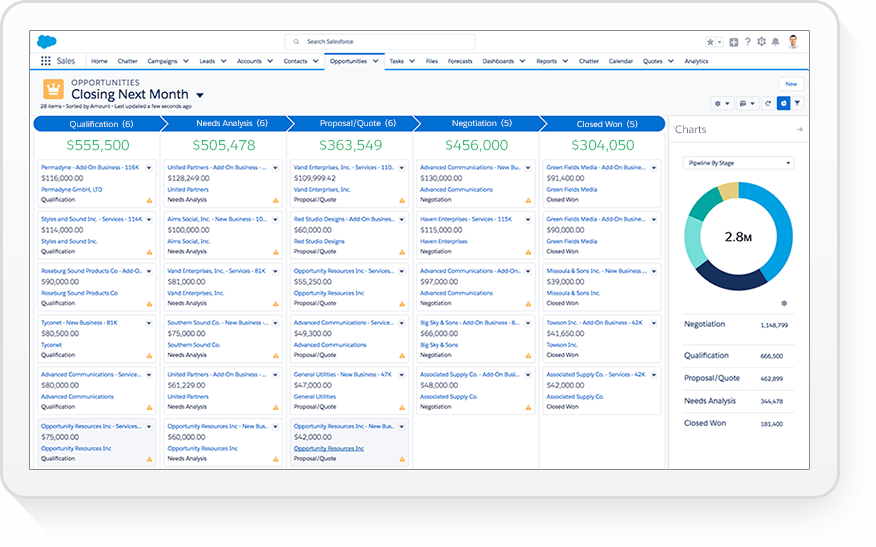Screen dimensions: 876x547
Task: Go to the Analytics tab
Action: coord(696,61)
